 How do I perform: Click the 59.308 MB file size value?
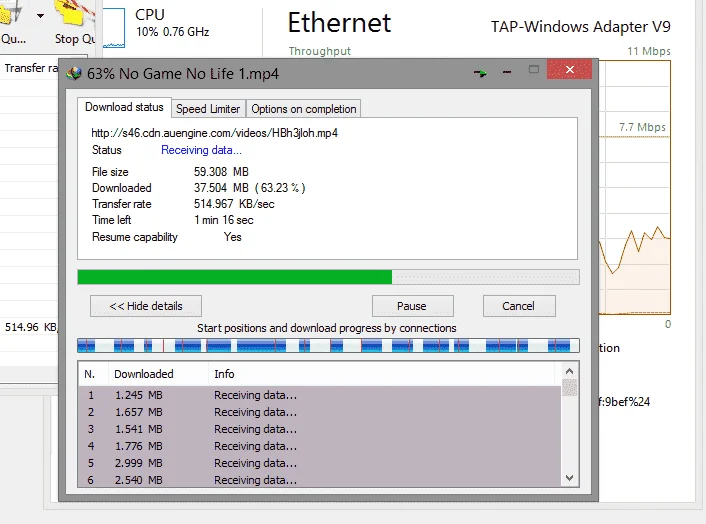(x=221, y=172)
